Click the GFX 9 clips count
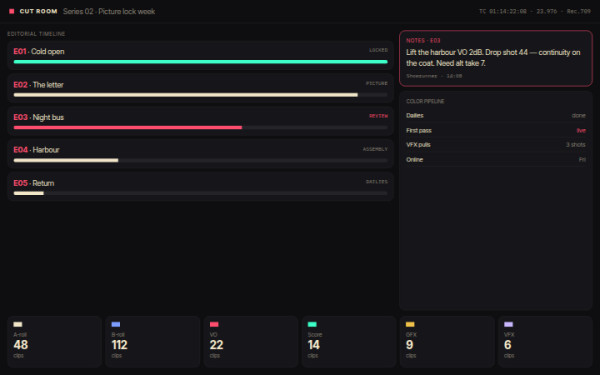This screenshot has height=375, width=600. click(410, 345)
